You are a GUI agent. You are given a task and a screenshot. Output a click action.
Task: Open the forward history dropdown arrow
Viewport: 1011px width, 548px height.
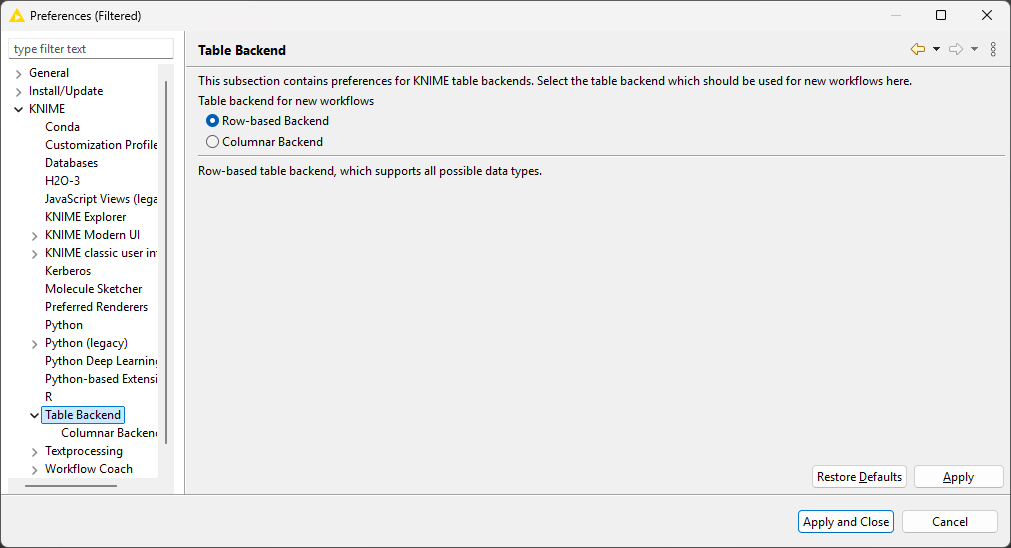[974, 49]
